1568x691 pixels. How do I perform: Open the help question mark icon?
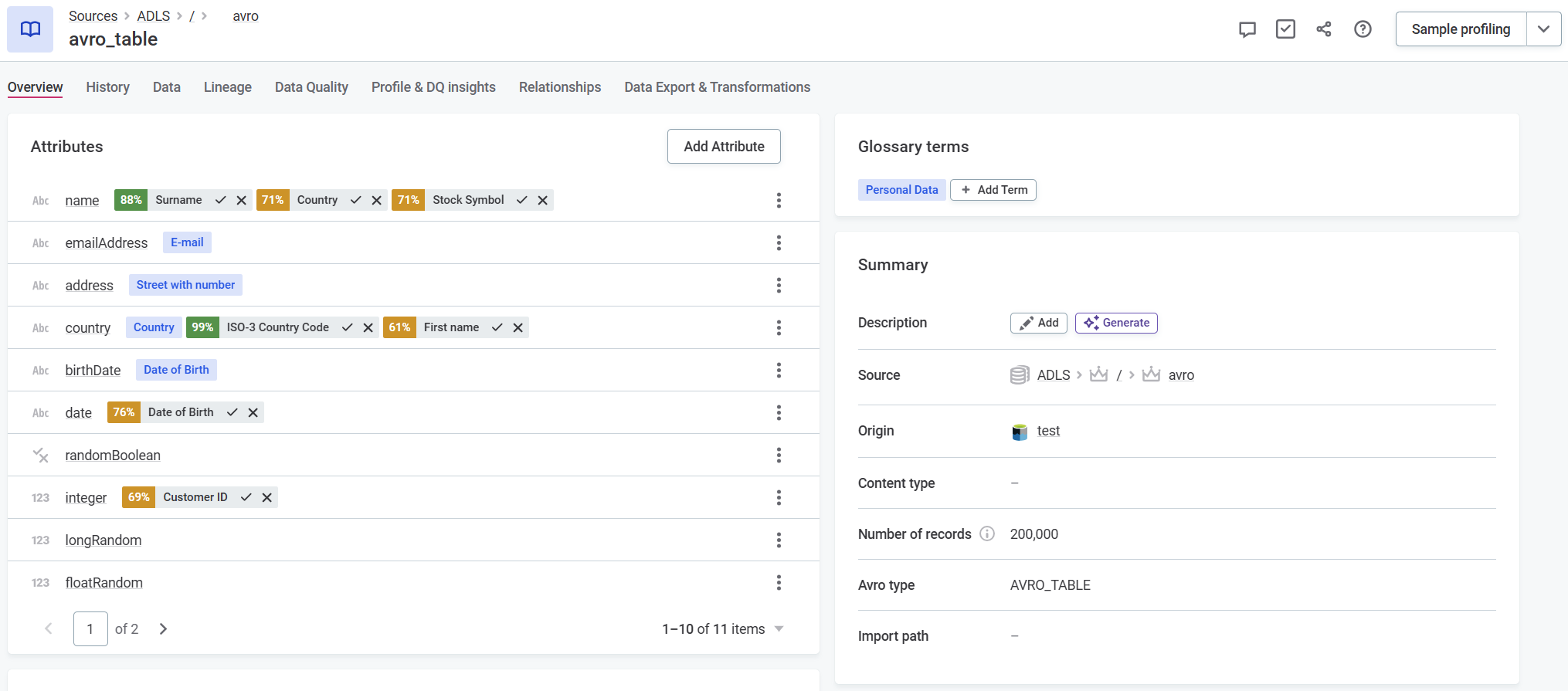tap(1363, 29)
